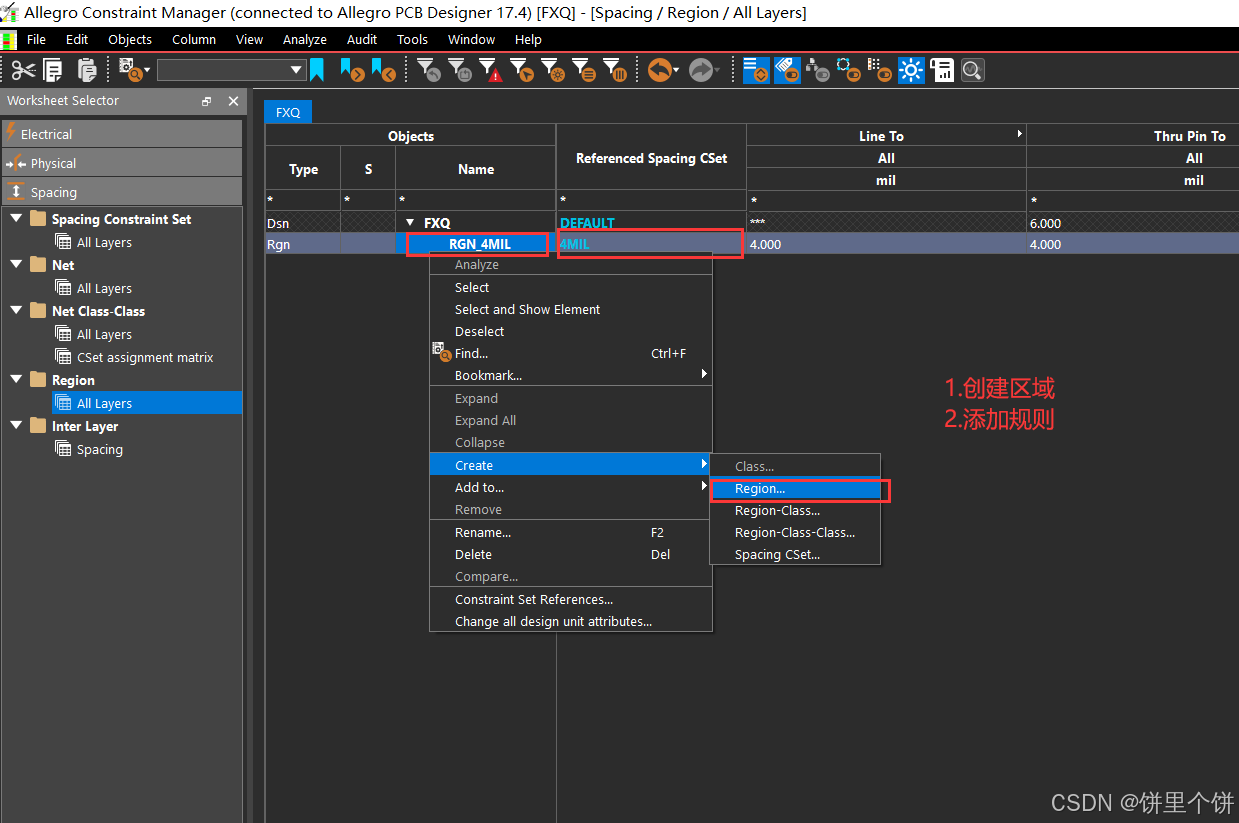Viewport: 1239px width, 823px height.
Task: Toggle the tag label display button
Action: coord(787,70)
